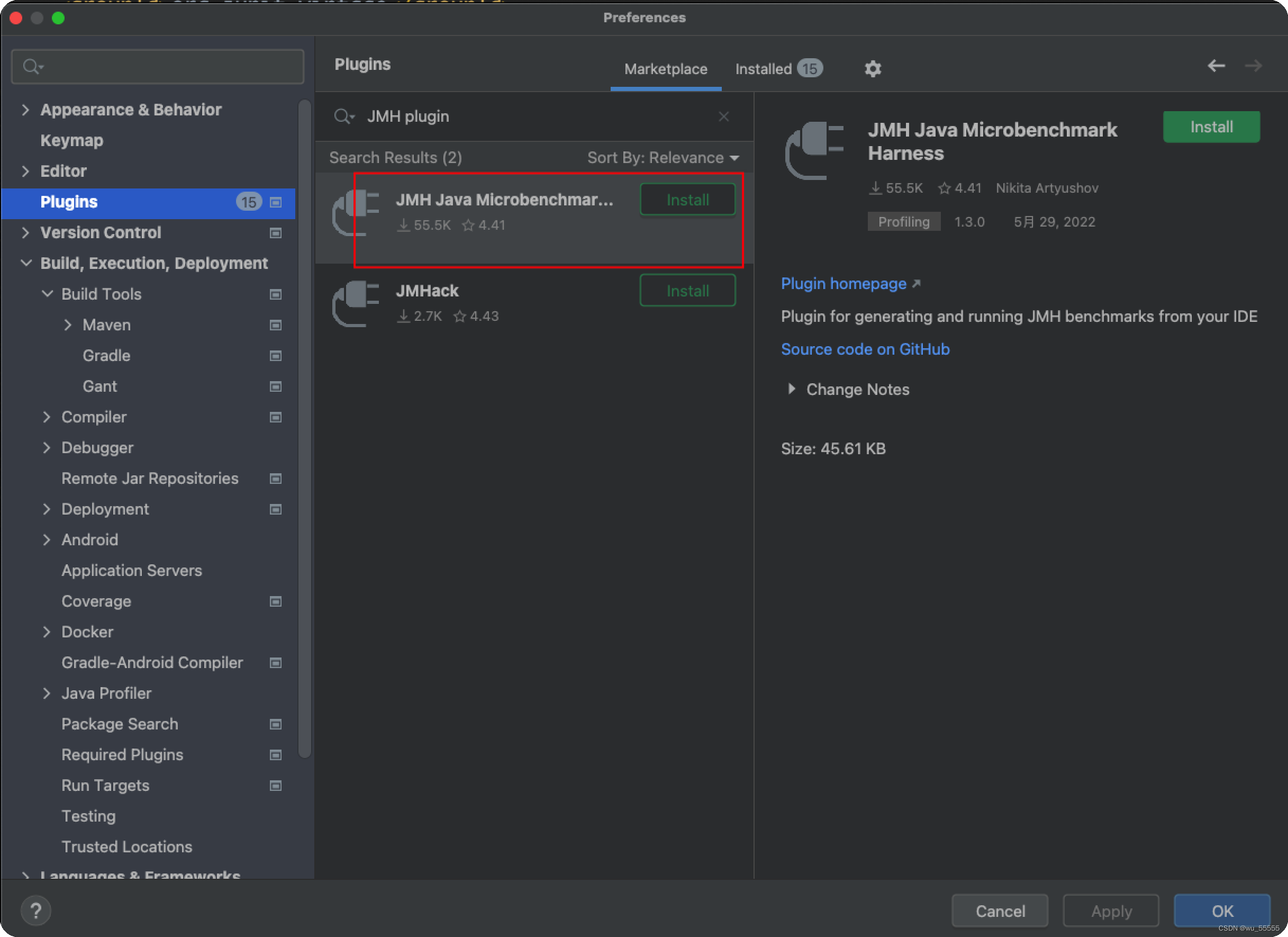Click the JMHack plugin plug icon
Screen dimensions: 1288x937
click(x=356, y=303)
